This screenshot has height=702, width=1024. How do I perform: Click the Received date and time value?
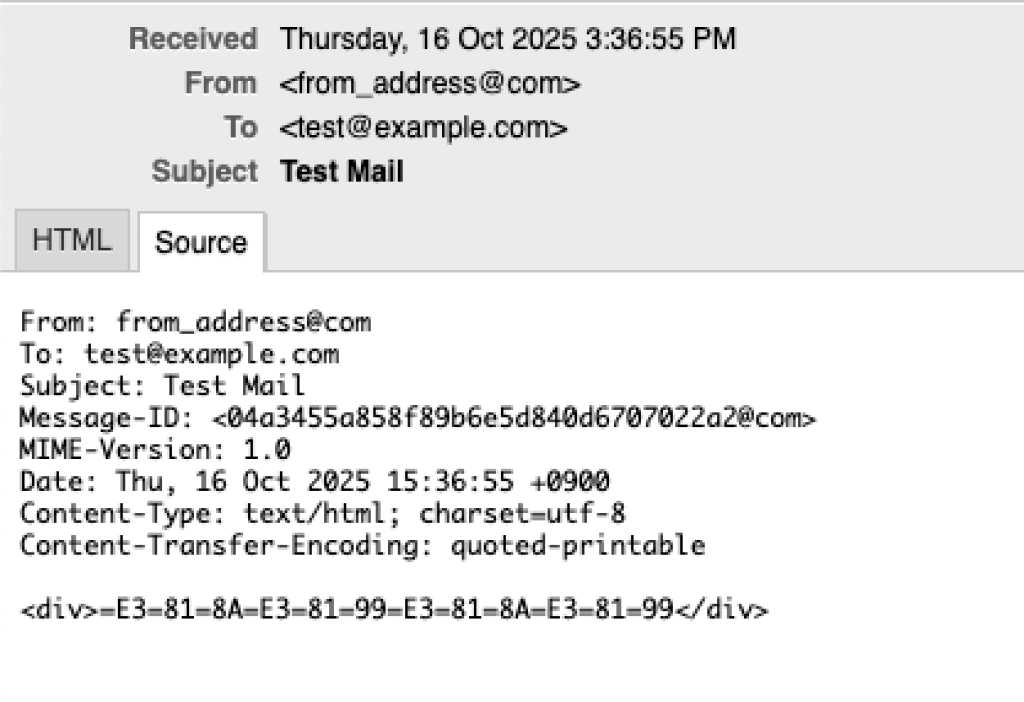508,40
